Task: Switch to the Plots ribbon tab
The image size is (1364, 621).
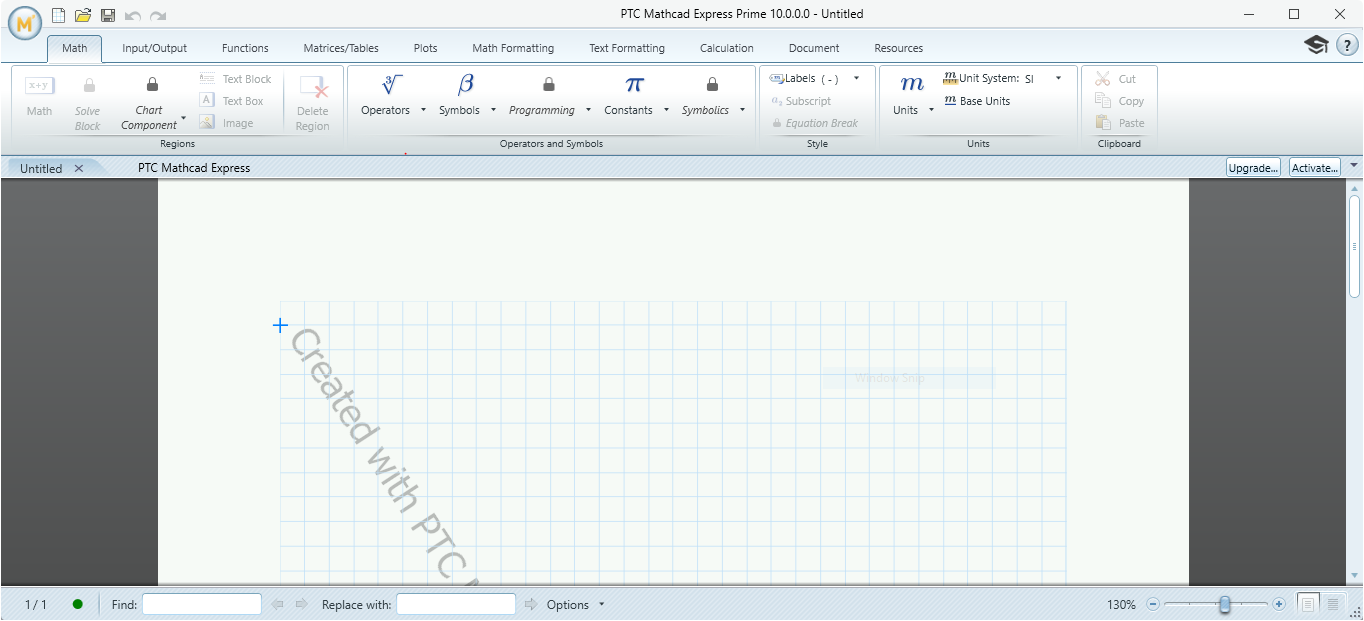Action: [425, 47]
